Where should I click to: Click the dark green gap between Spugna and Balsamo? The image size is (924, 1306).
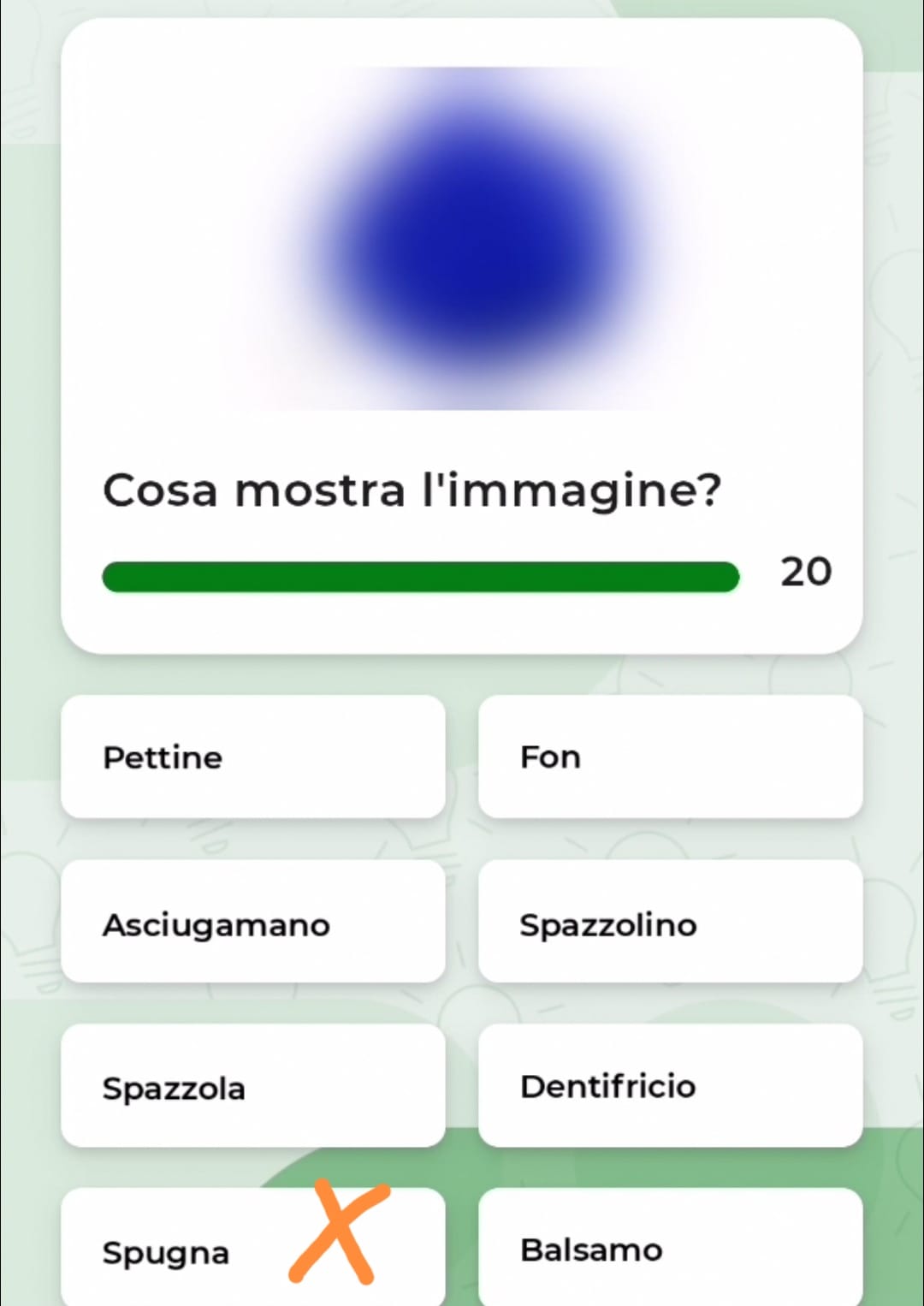pyautogui.click(x=462, y=1250)
